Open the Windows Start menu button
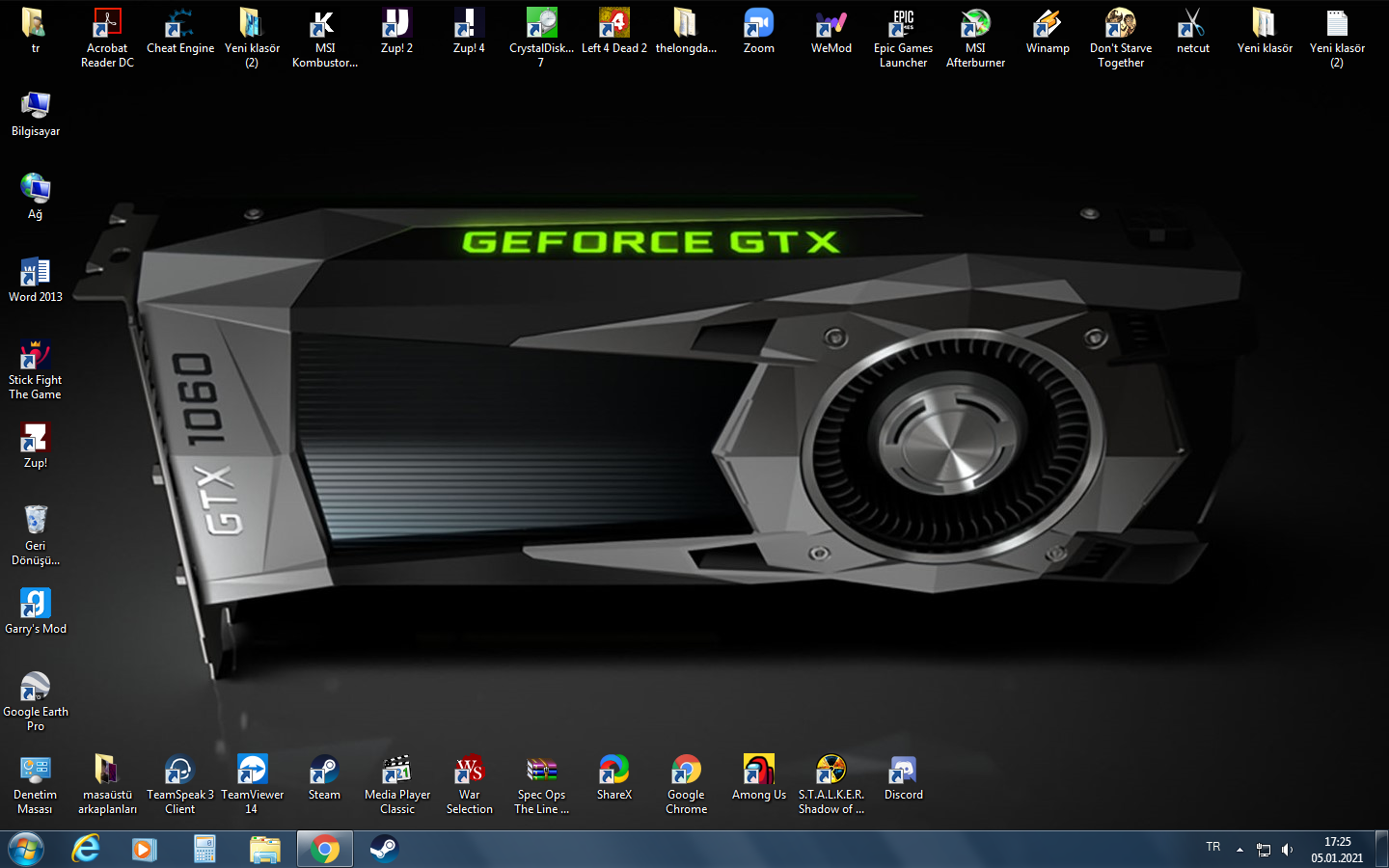This screenshot has width=1389, height=868. click(x=26, y=850)
